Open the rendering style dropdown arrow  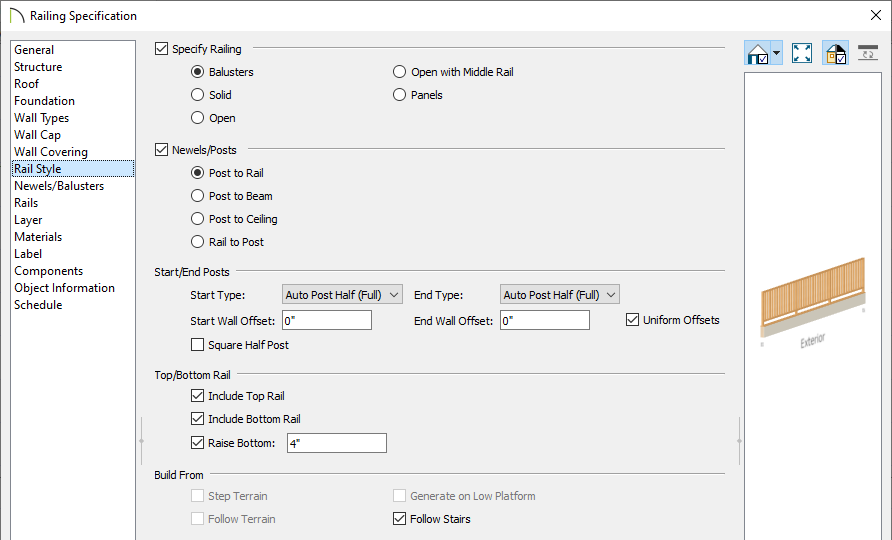(x=776, y=54)
